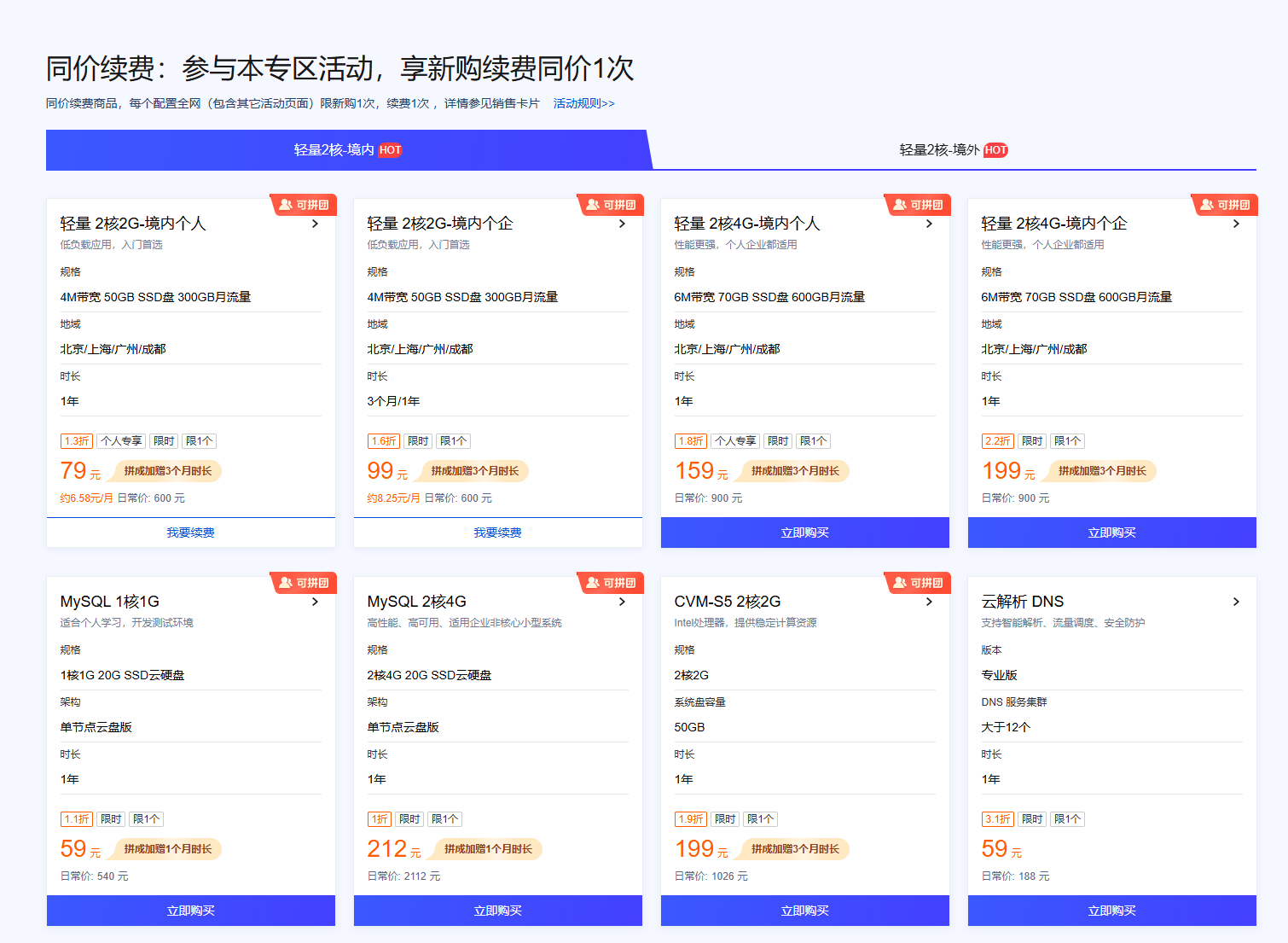
Task: Click 可拼团 badge on CVM-S5 2核2G card
Action: tap(918, 583)
